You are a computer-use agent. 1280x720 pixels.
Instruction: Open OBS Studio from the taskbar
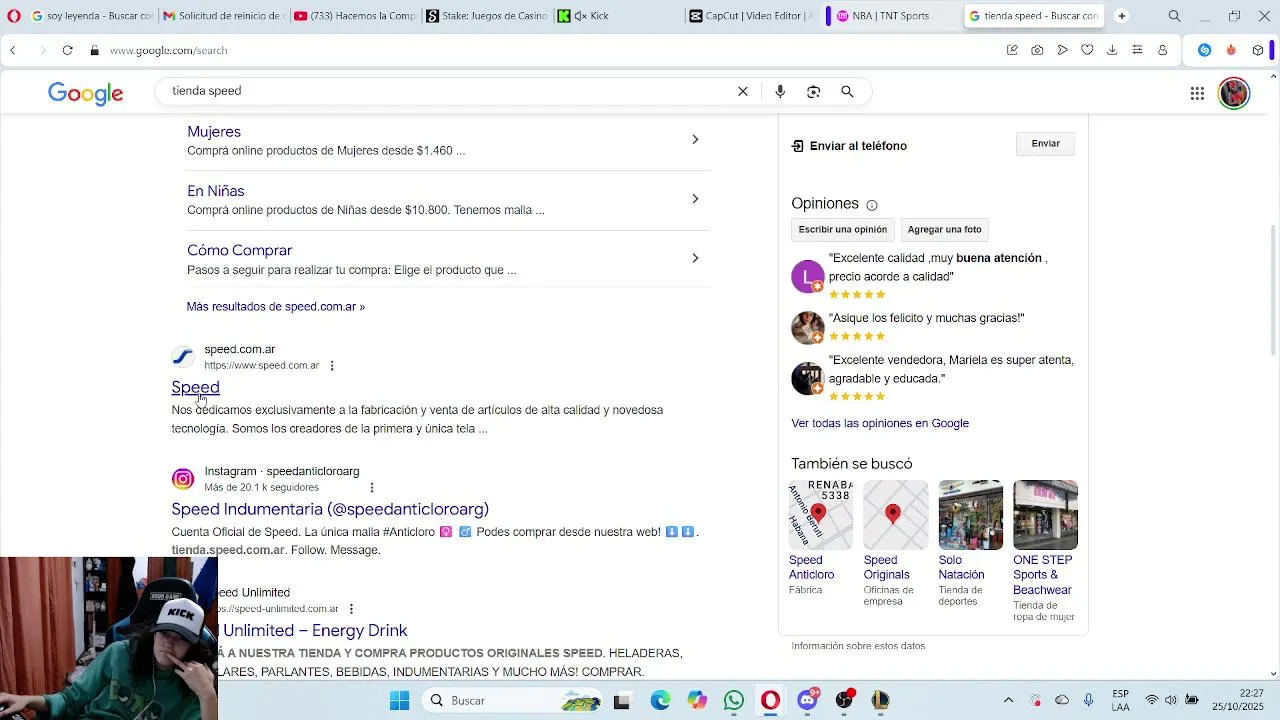click(x=845, y=700)
